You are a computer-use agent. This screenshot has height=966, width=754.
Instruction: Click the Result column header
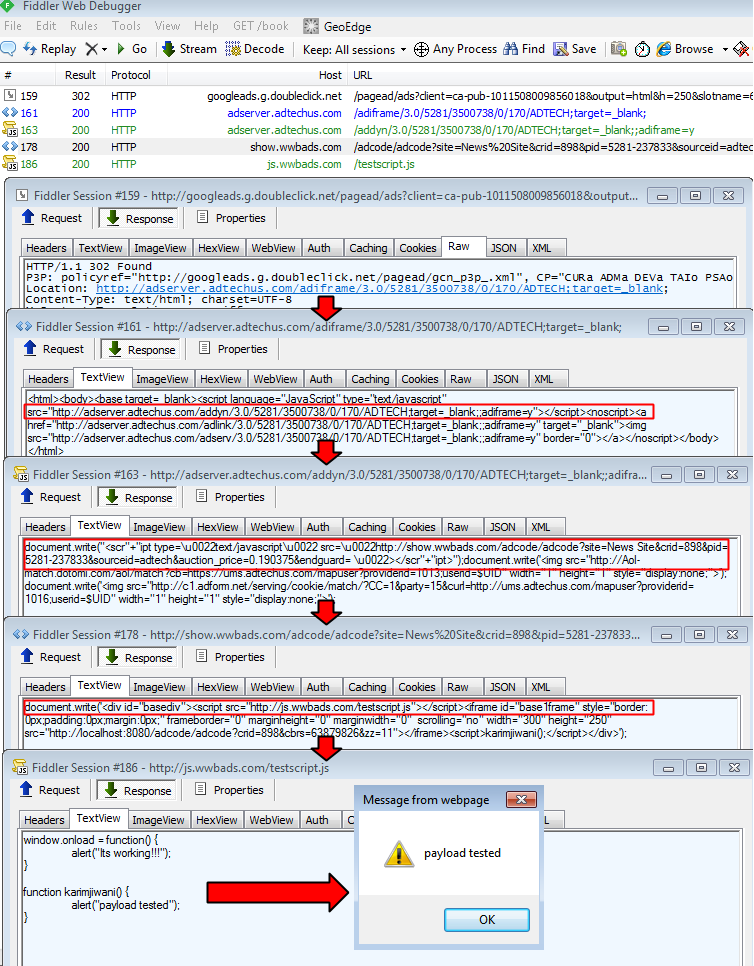click(80, 75)
